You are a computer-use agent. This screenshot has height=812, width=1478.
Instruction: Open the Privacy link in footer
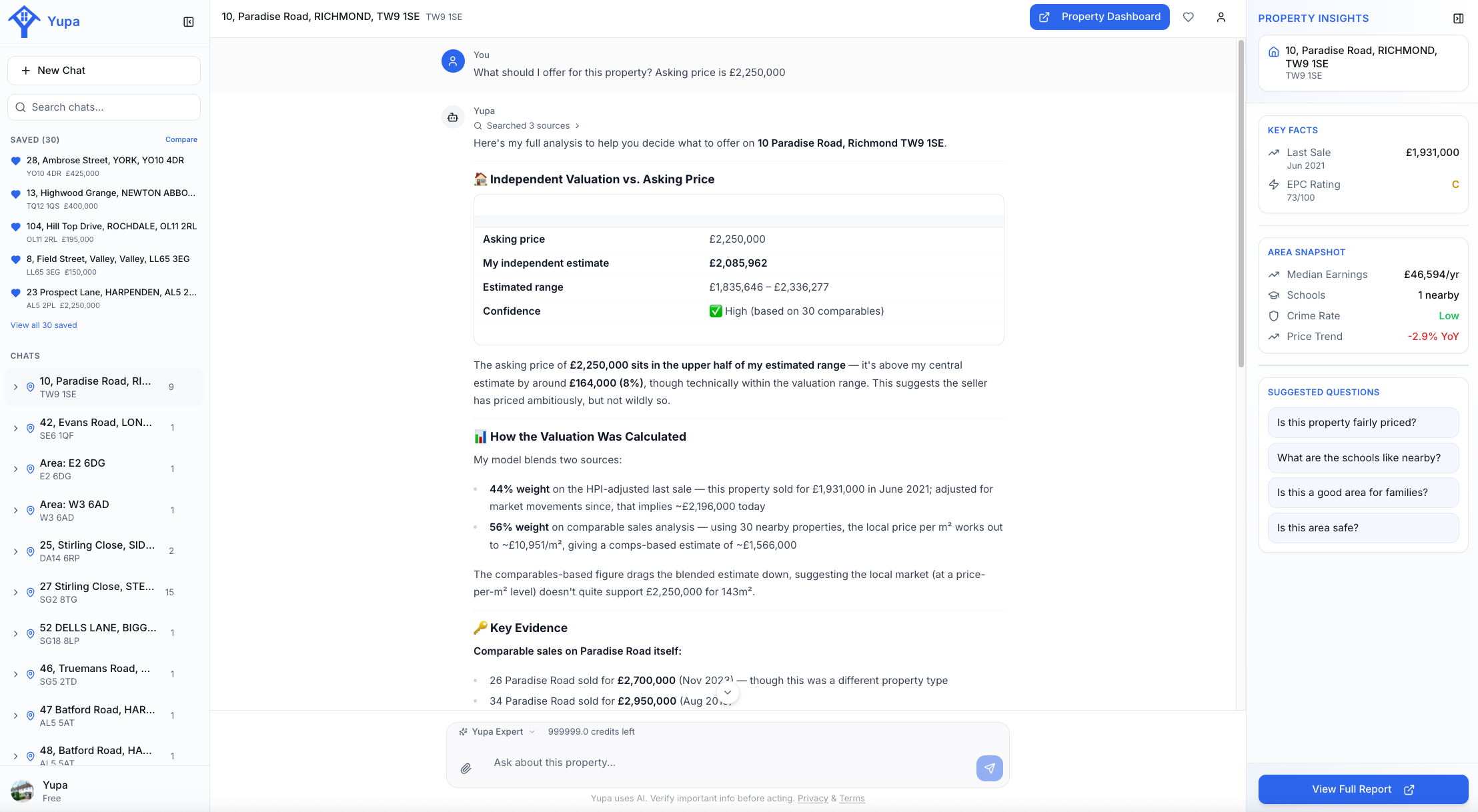click(x=813, y=799)
